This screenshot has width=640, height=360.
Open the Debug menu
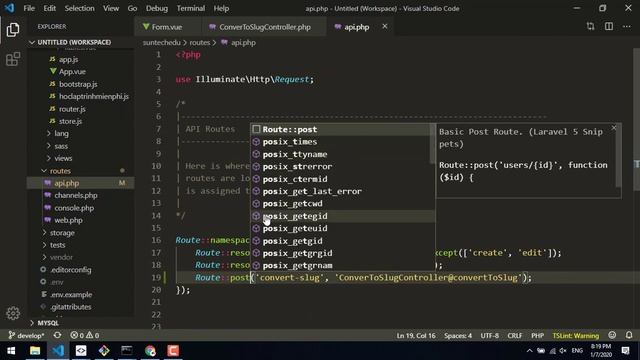coord(157,8)
